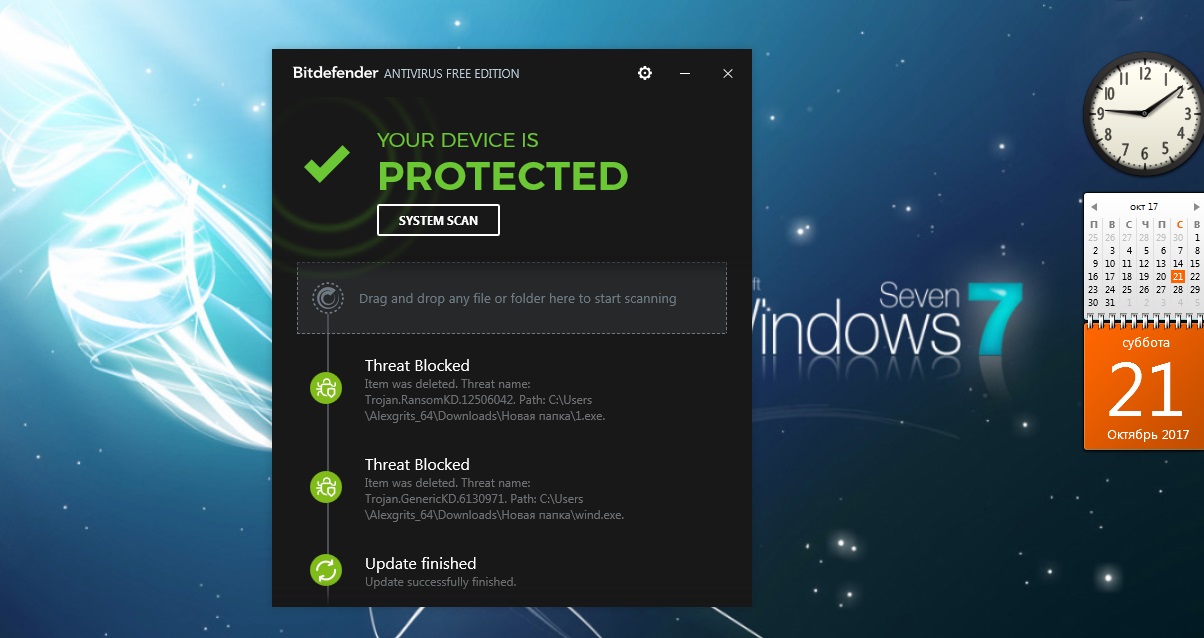Go to previous month in calendar gadget
This screenshot has width=1204, height=638.
[x=1094, y=207]
